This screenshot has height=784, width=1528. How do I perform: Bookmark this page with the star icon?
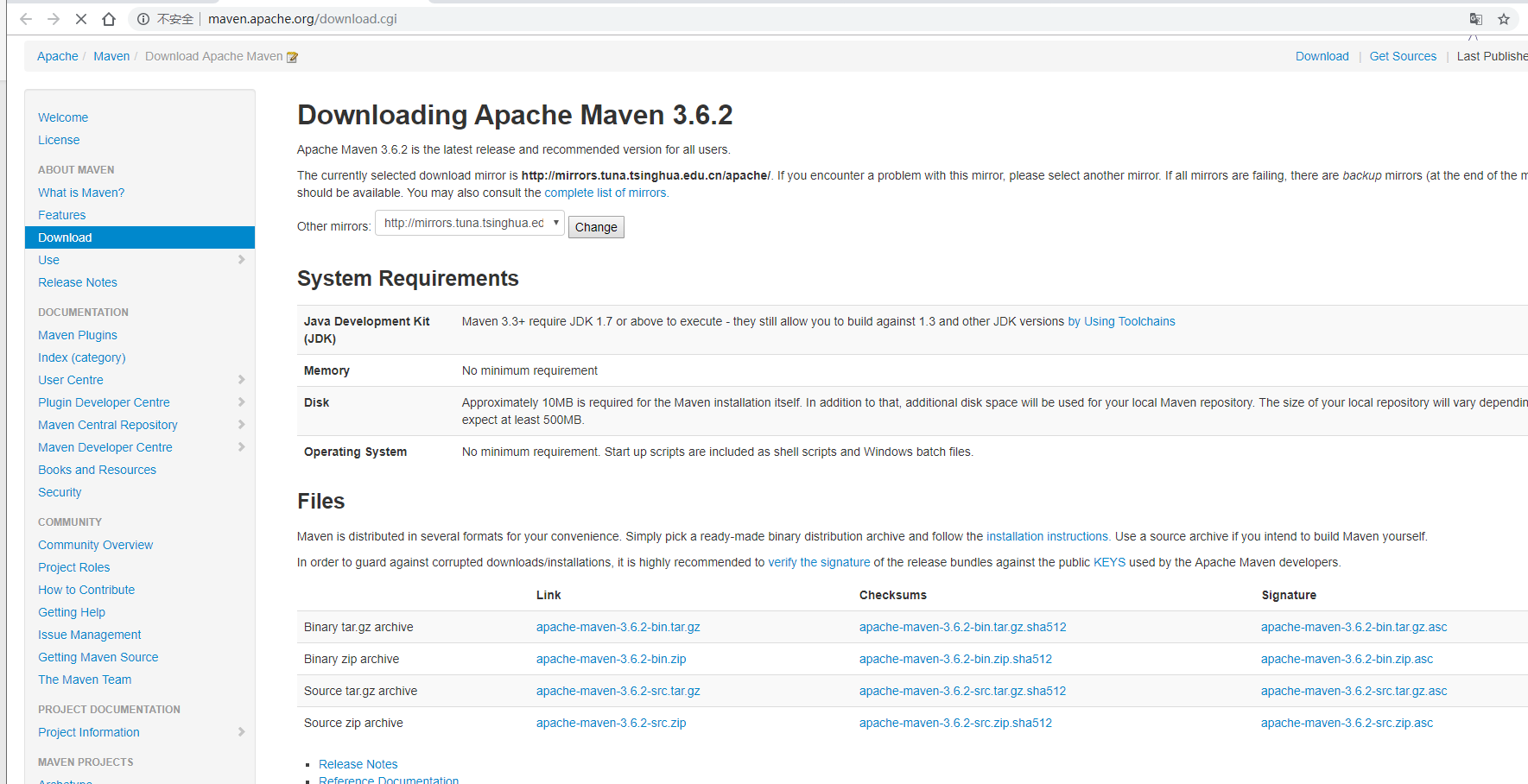1504,19
